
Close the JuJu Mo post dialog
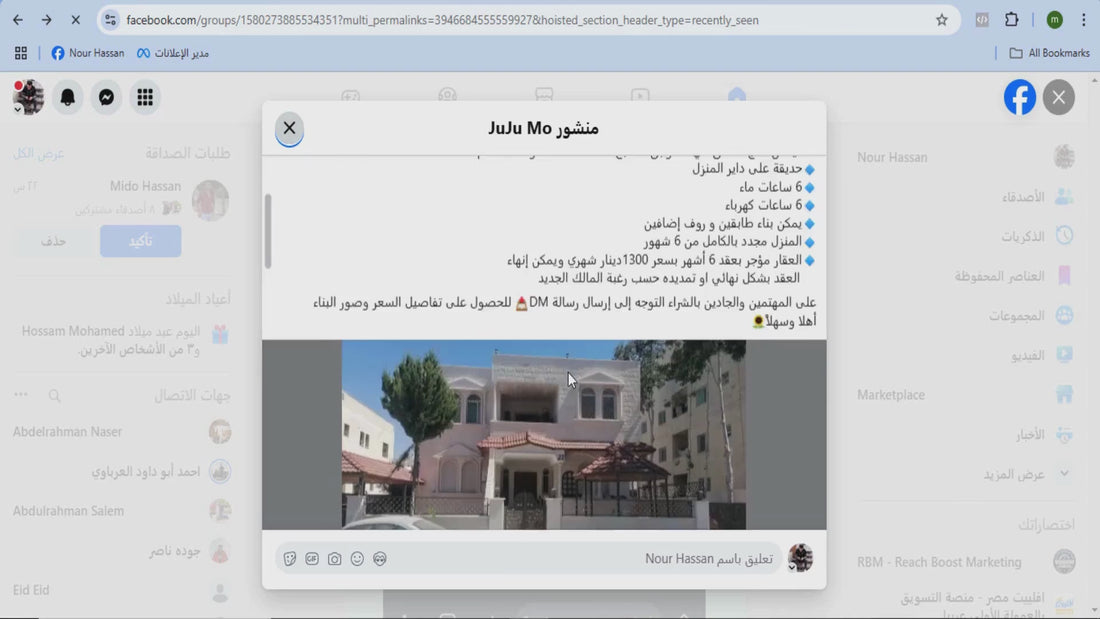(289, 128)
